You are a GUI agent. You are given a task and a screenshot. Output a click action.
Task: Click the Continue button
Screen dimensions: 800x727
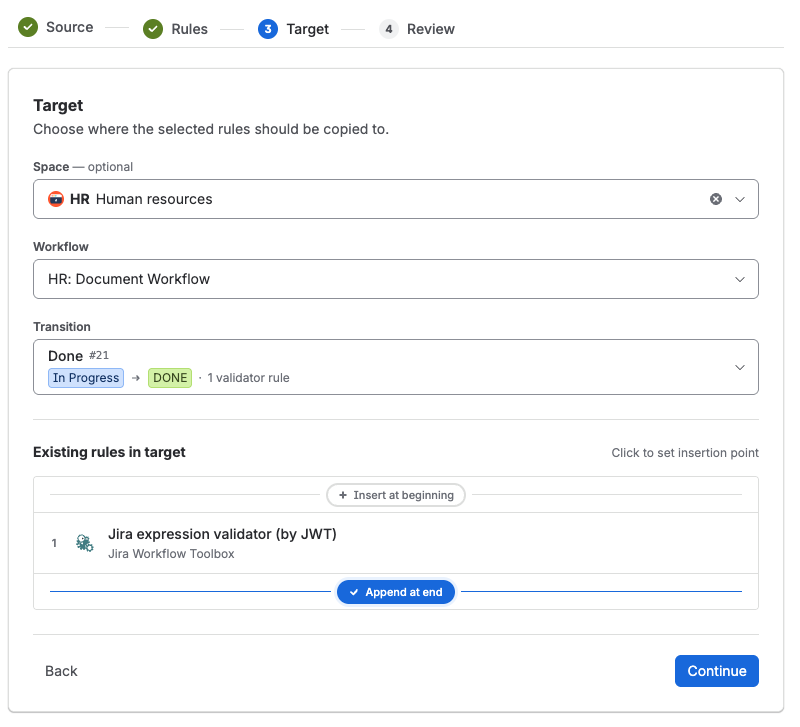tap(717, 671)
